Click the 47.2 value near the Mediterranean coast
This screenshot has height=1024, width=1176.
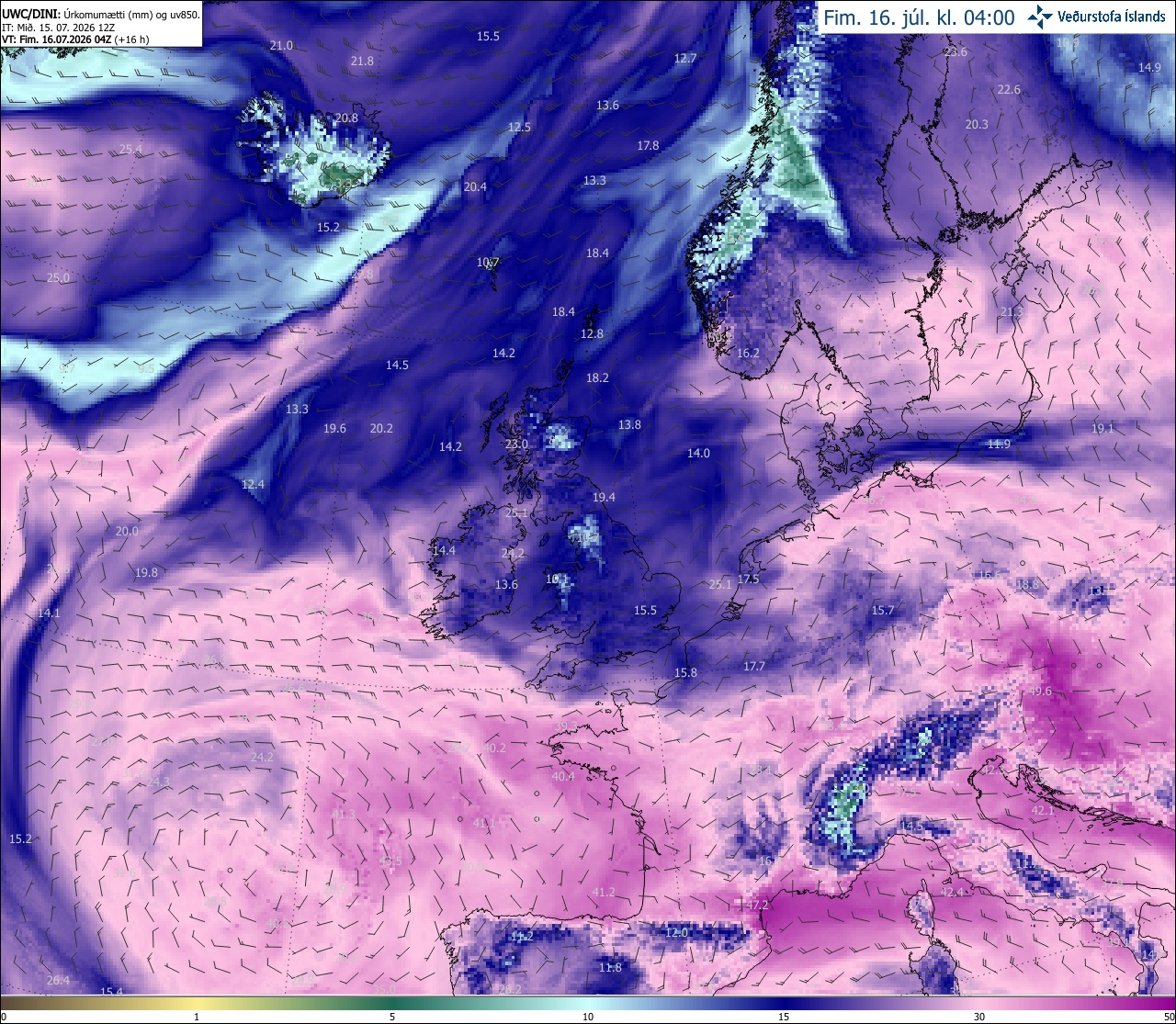point(756,905)
